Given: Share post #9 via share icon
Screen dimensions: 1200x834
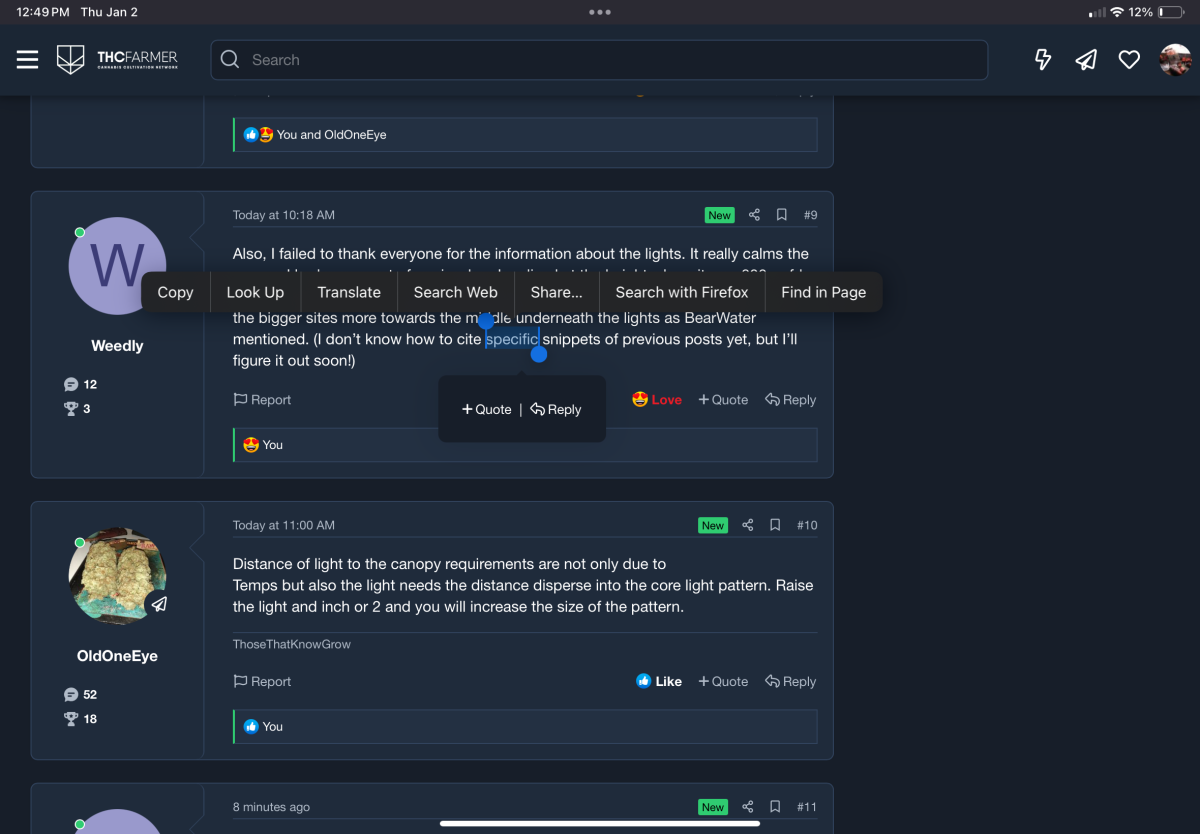Looking at the screenshot, I should coord(755,215).
